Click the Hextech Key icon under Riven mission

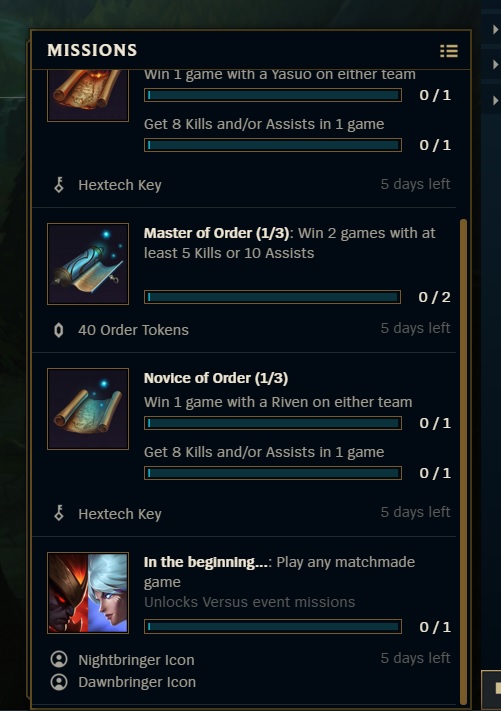59,513
